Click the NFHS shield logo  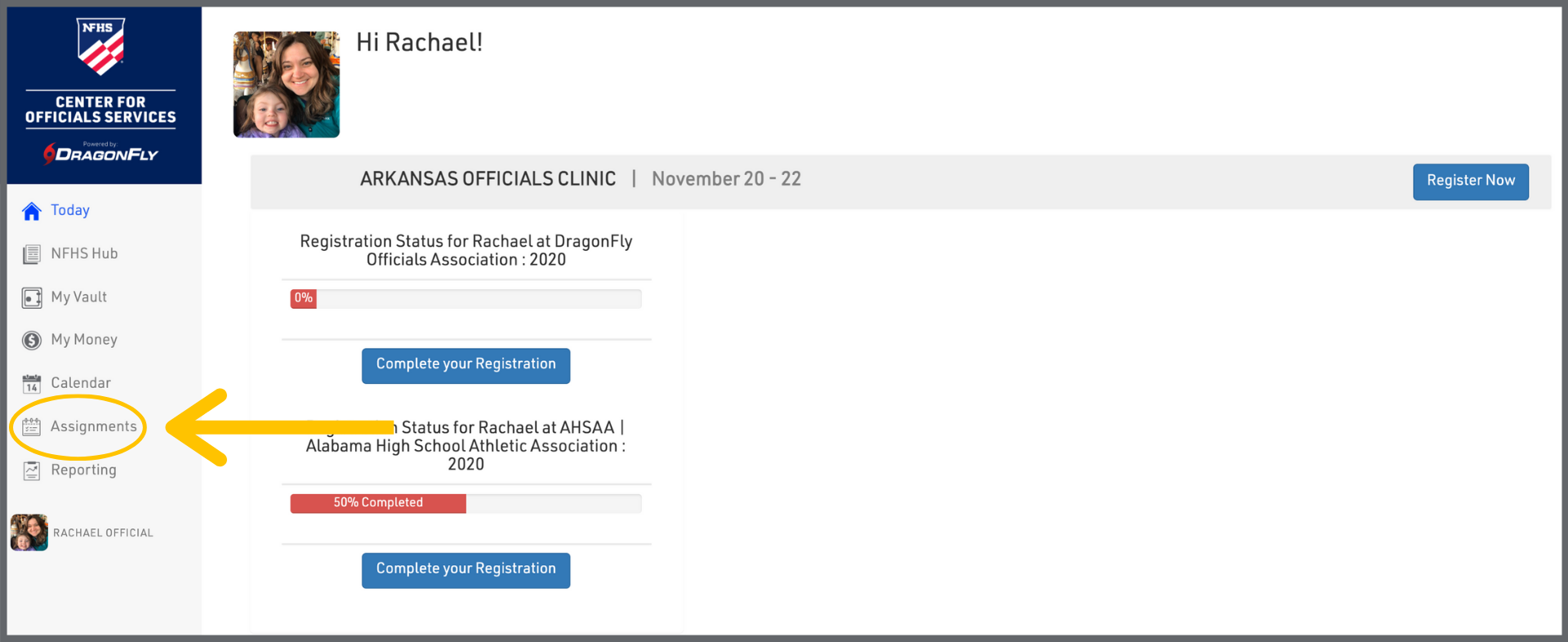pos(101,47)
